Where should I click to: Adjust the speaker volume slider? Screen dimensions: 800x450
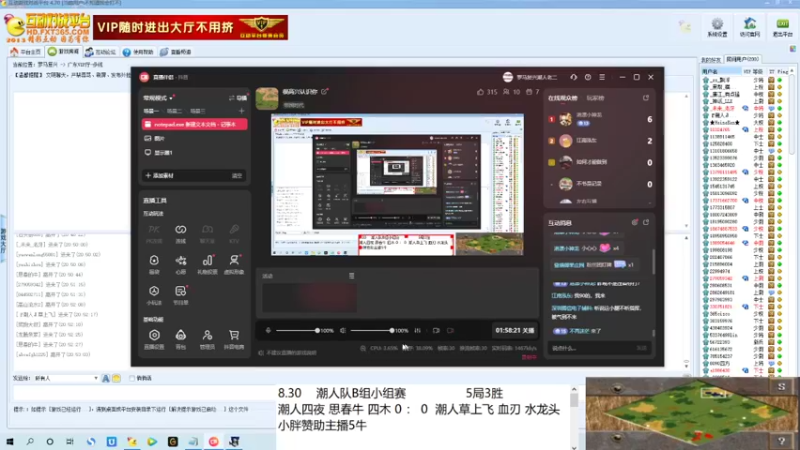(371, 331)
